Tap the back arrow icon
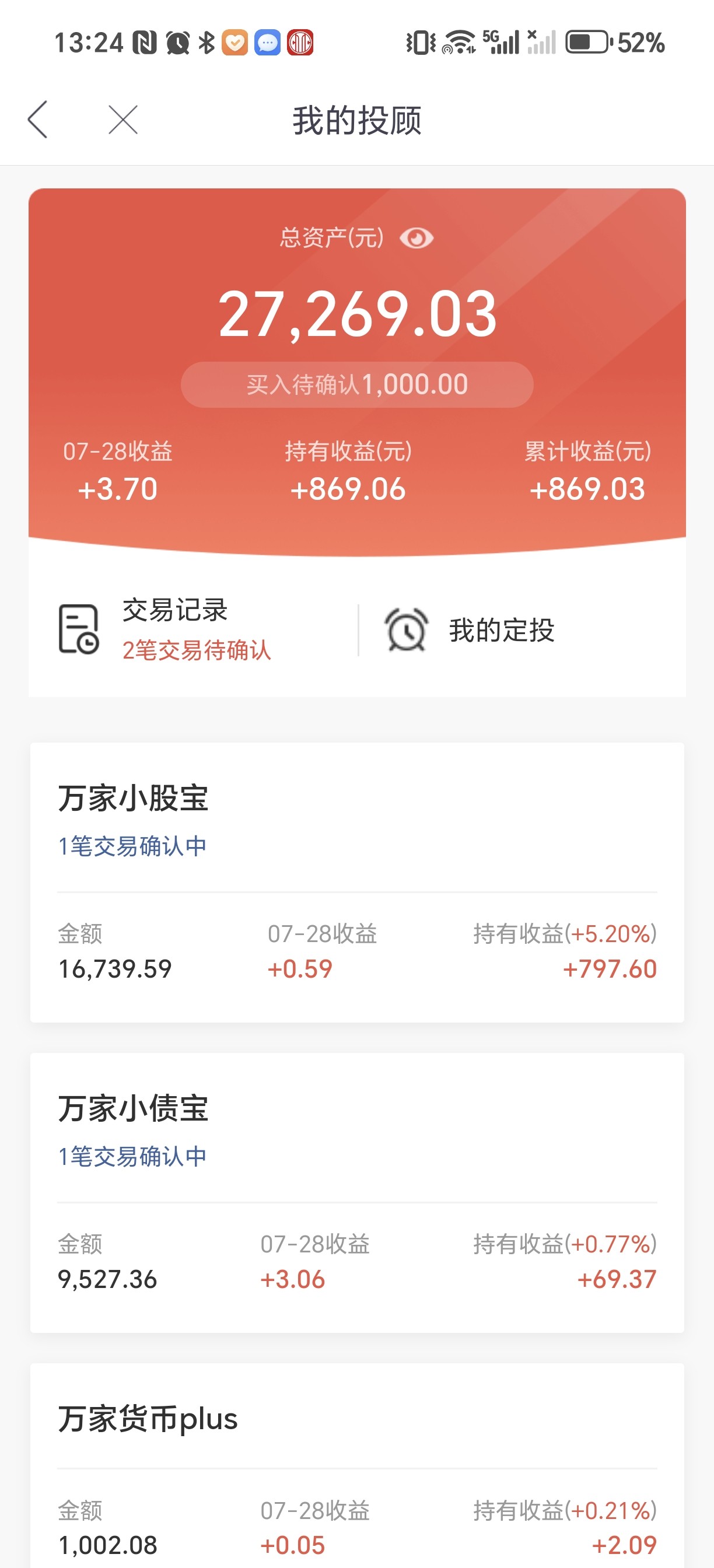 click(38, 120)
